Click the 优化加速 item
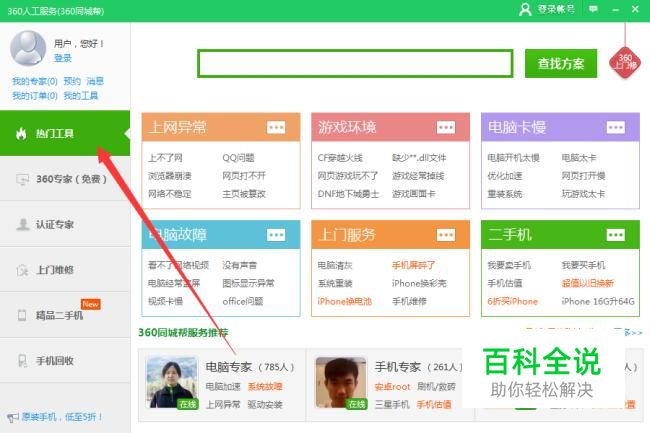 (x=504, y=176)
